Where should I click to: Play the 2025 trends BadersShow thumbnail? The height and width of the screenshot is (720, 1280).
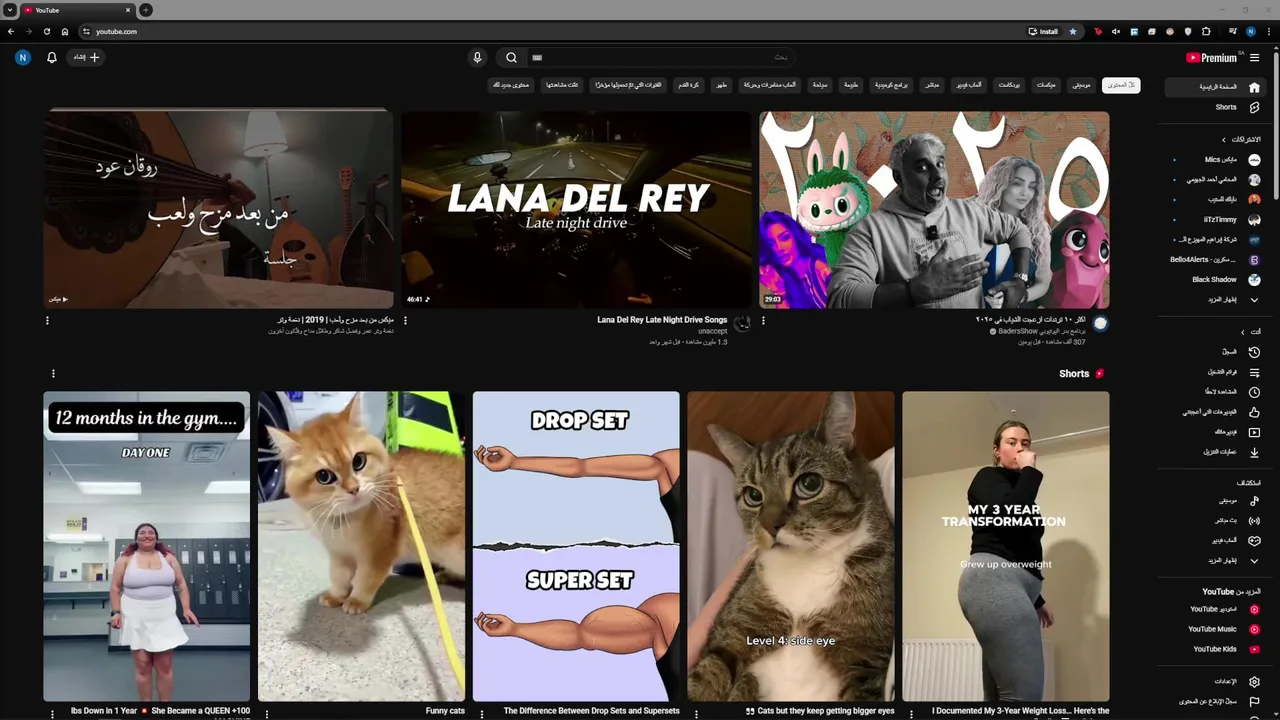pos(934,209)
